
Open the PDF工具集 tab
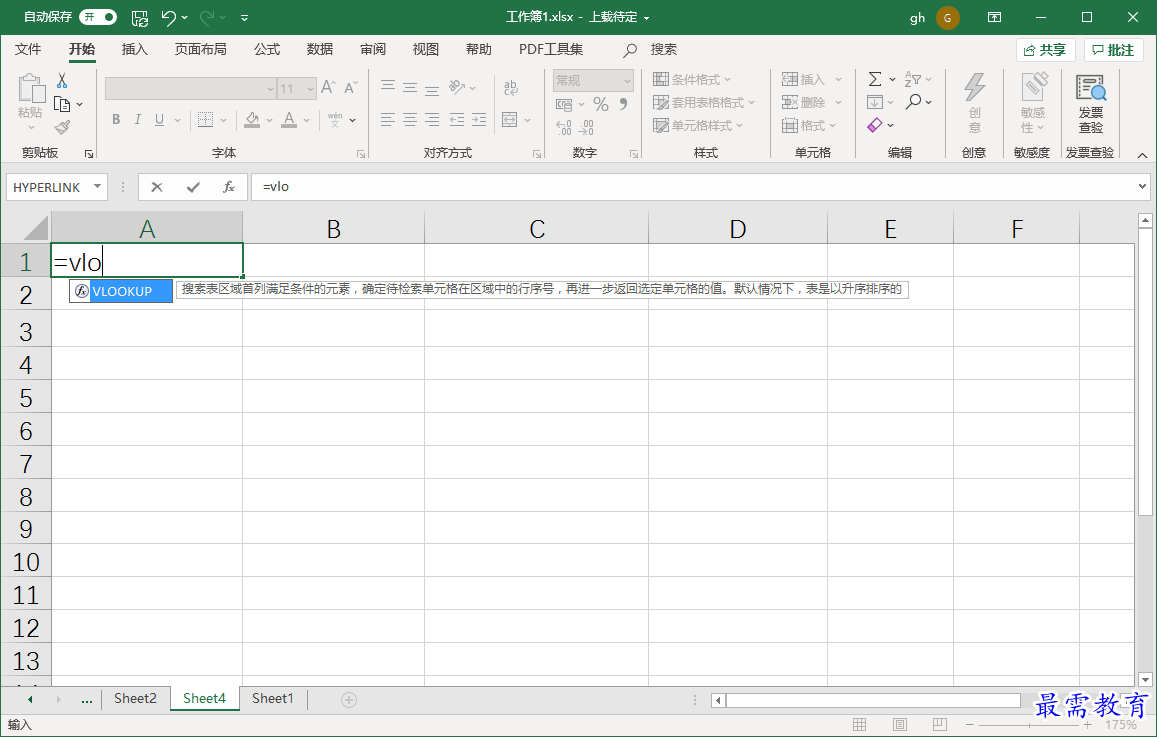[551, 49]
